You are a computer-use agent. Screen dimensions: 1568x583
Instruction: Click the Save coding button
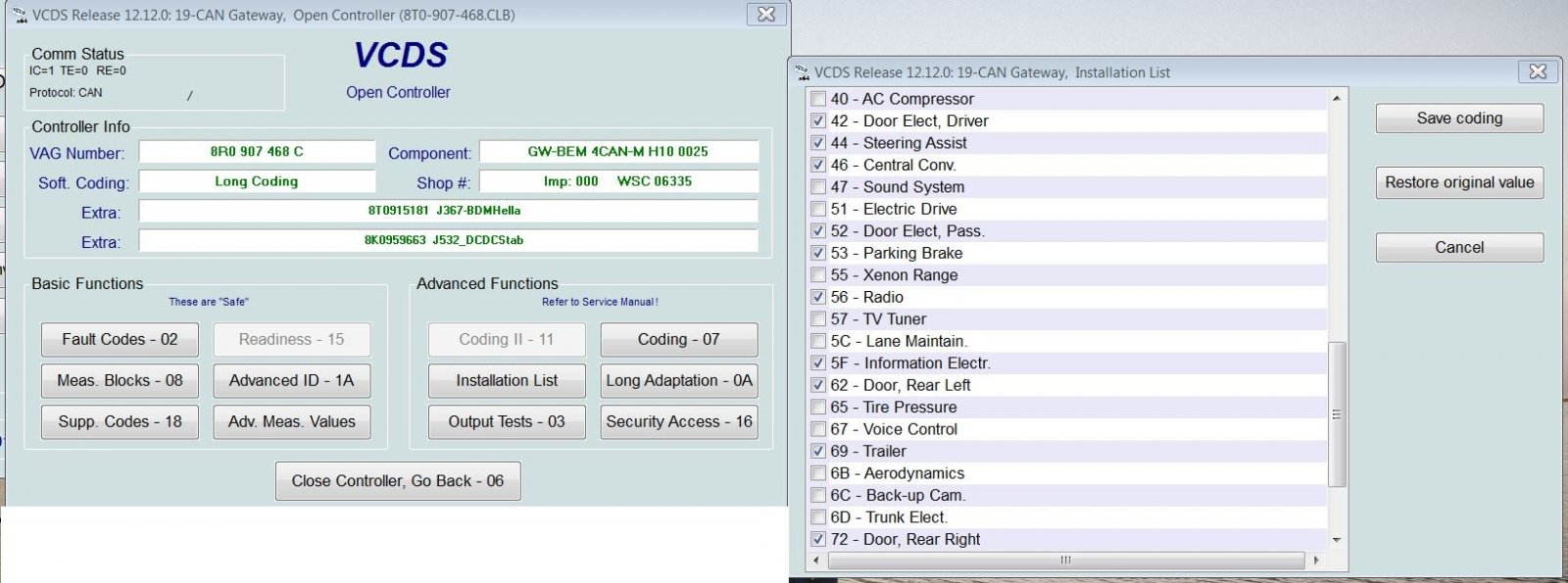(x=1459, y=119)
